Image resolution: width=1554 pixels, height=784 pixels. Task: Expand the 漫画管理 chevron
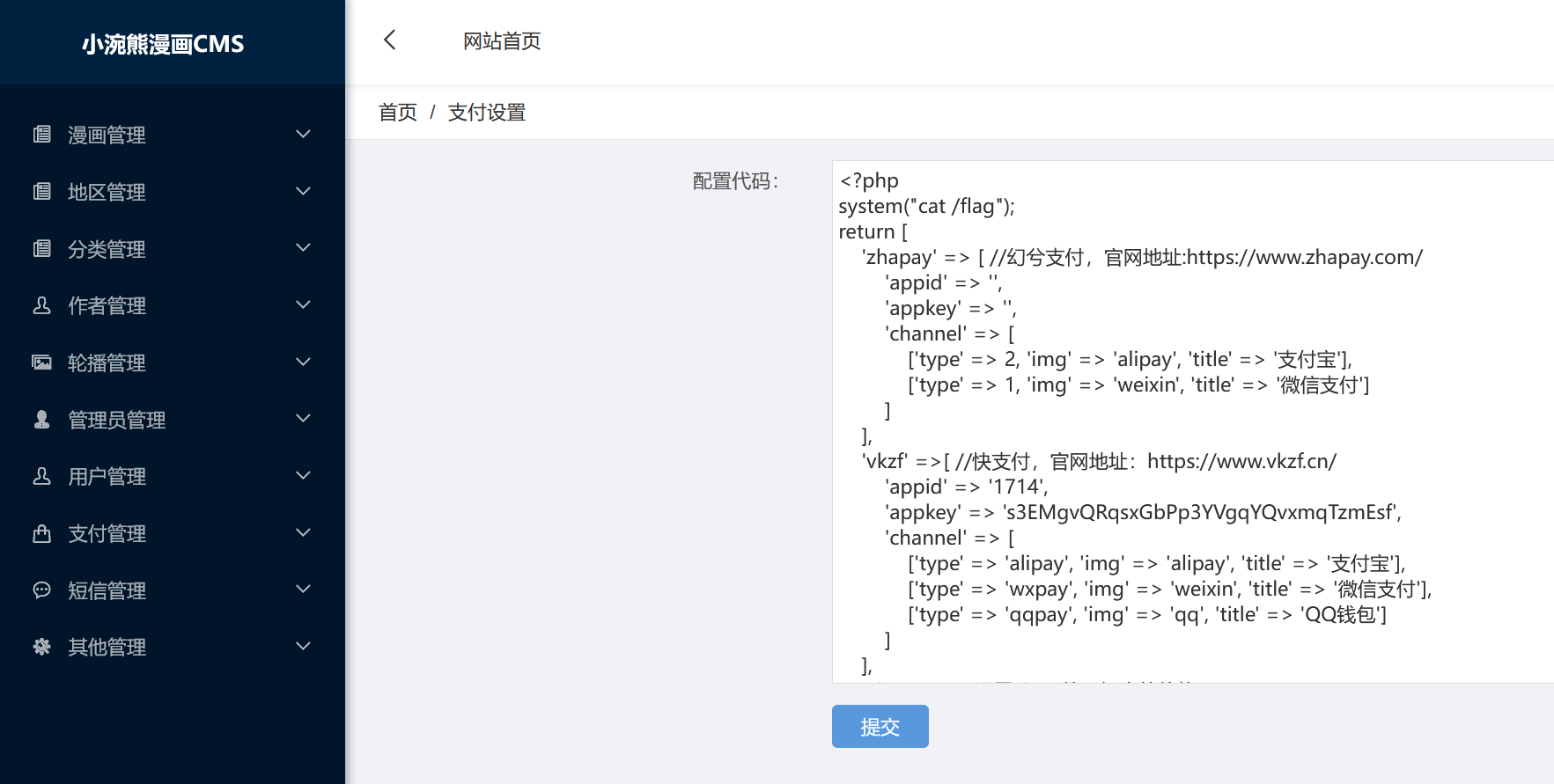[x=303, y=134]
